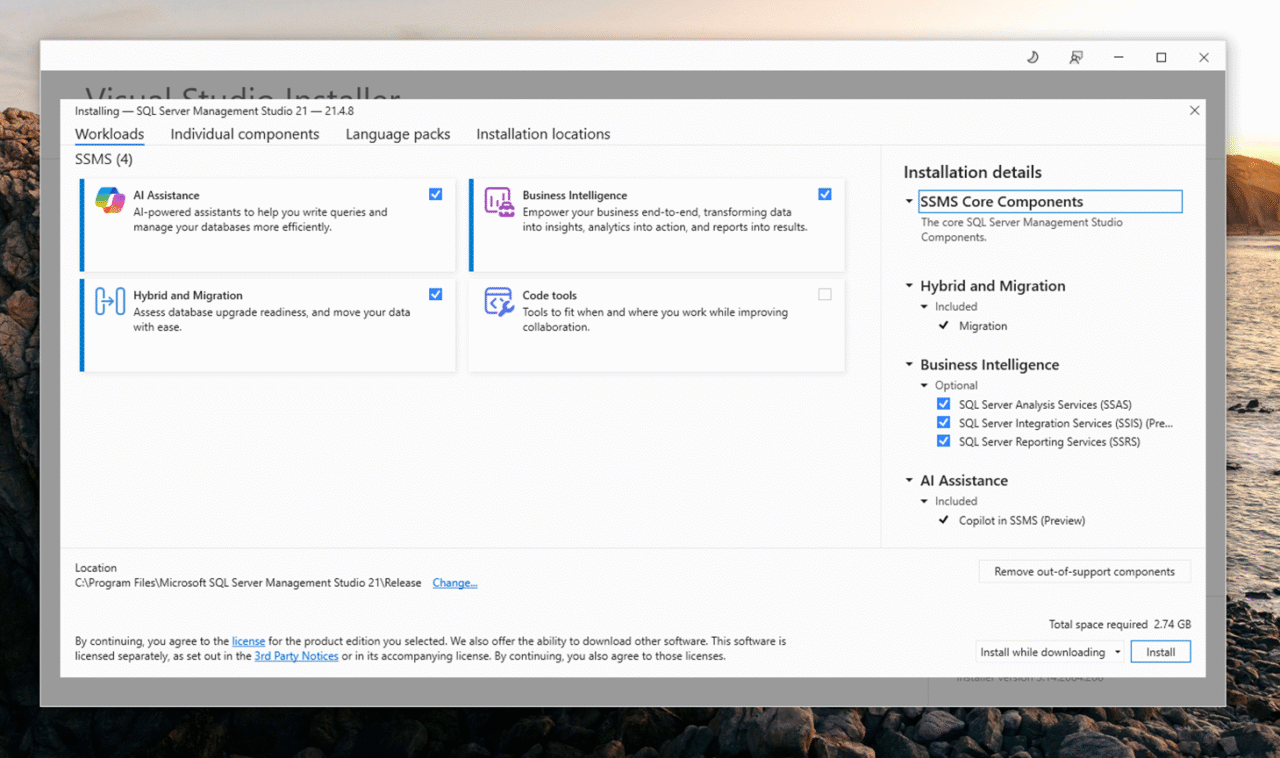This screenshot has width=1280, height=758.
Task: Minimize the Visual Studio Installer window
Action: (x=1118, y=57)
